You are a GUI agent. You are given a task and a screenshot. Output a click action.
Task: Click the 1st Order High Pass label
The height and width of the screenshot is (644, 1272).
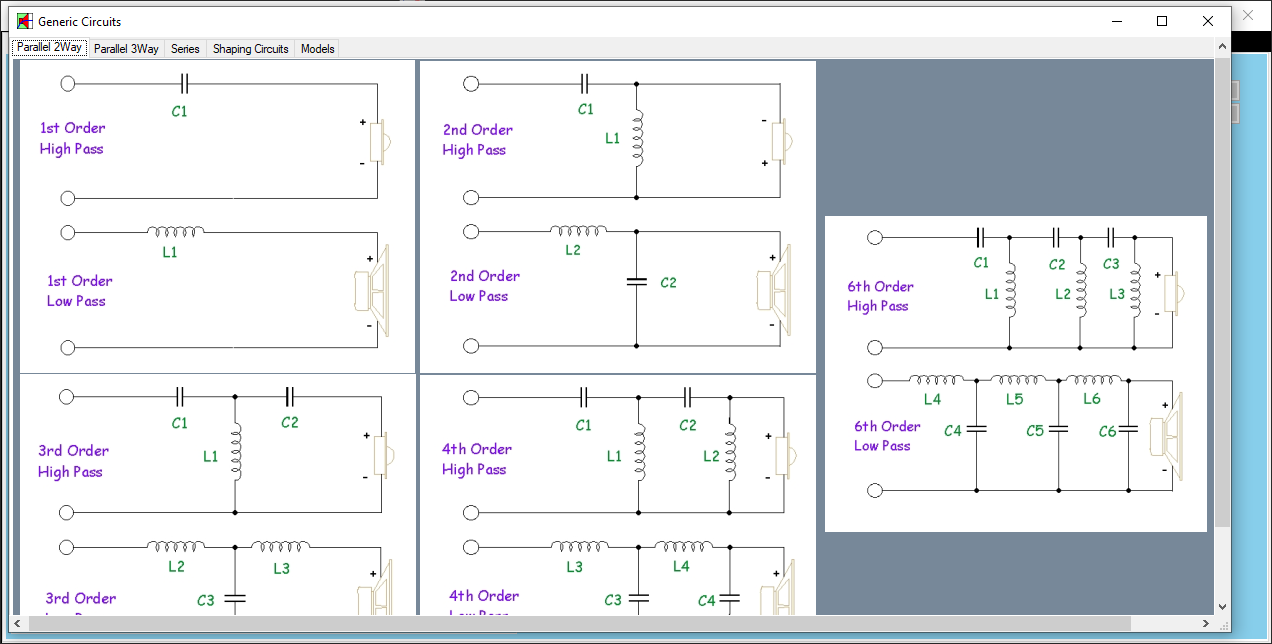(x=72, y=138)
